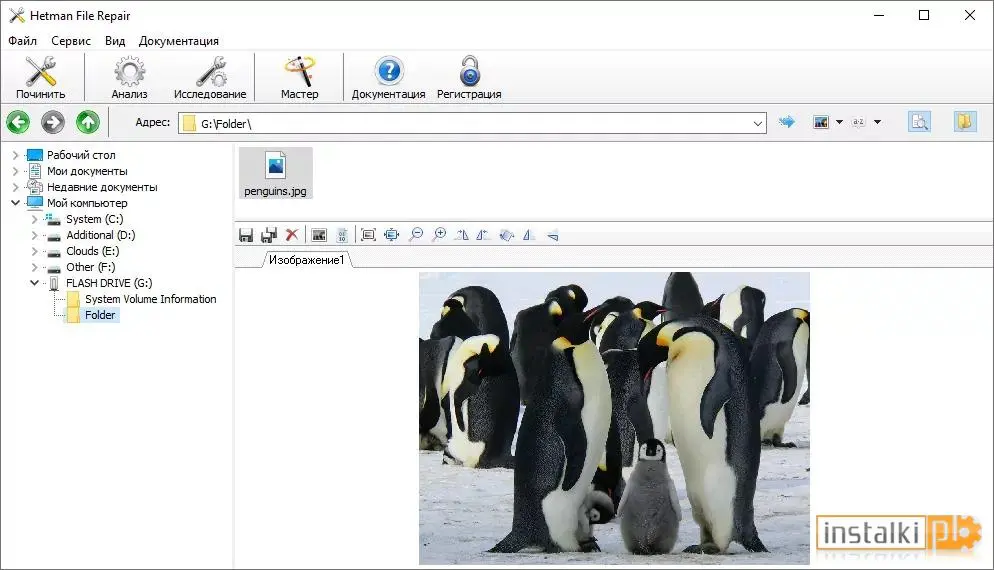The width and height of the screenshot is (994, 570).
Task: Zoom out of the preview image
Action: tap(416, 235)
